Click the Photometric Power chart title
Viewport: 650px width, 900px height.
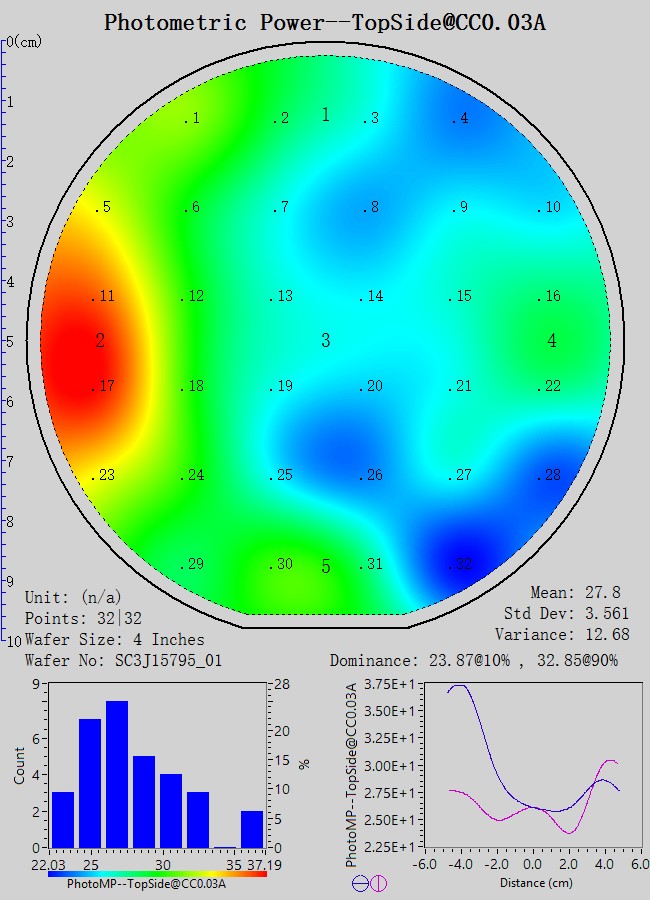coord(325,22)
